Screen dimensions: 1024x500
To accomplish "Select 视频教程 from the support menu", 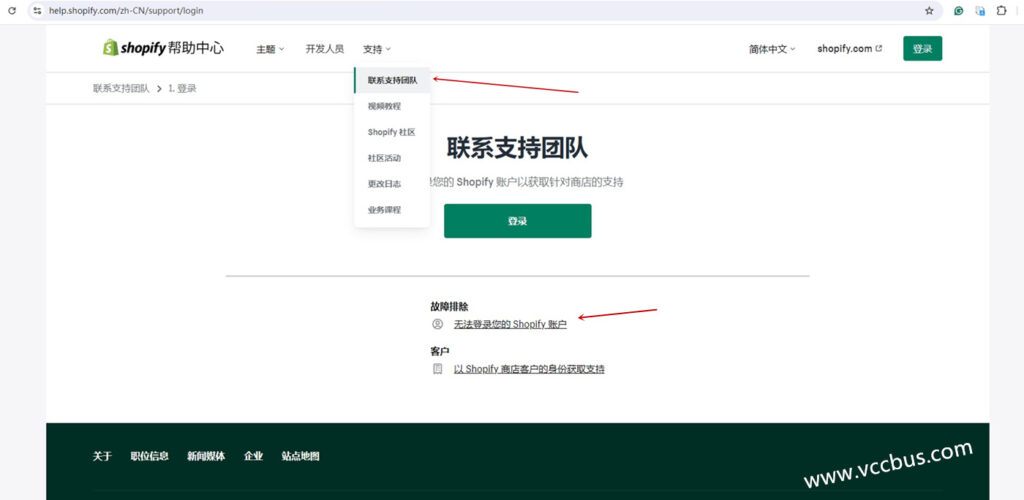I will point(384,106).
